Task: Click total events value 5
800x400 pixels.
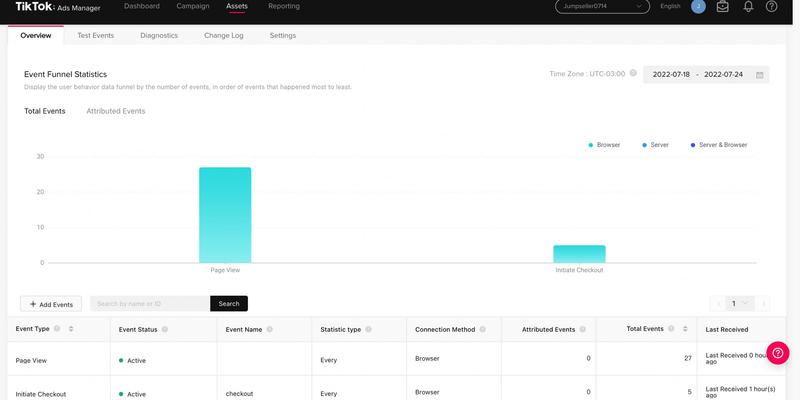Action: 690,392
